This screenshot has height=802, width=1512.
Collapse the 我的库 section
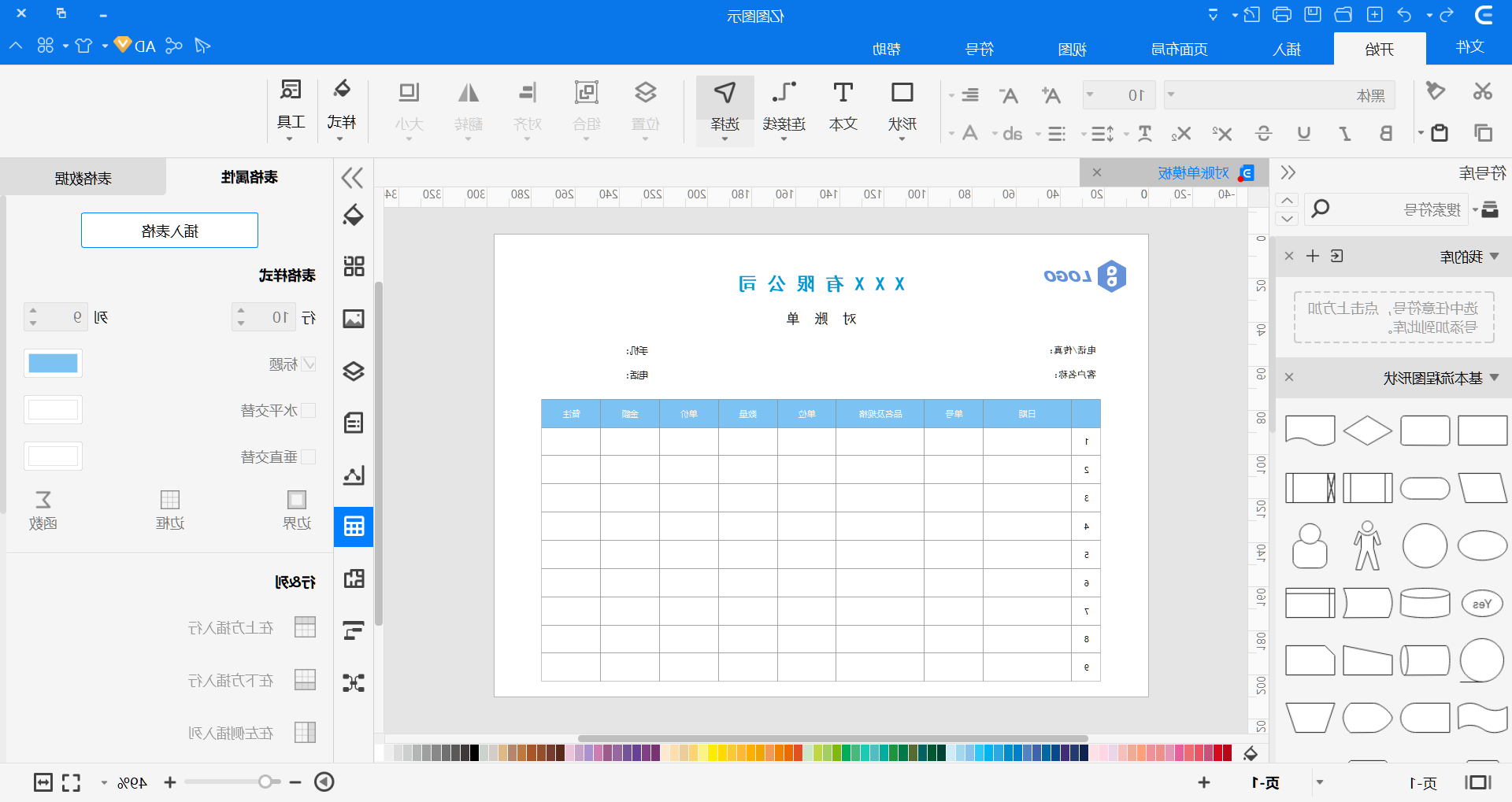pyautogui.click(x=1495, y=256)
